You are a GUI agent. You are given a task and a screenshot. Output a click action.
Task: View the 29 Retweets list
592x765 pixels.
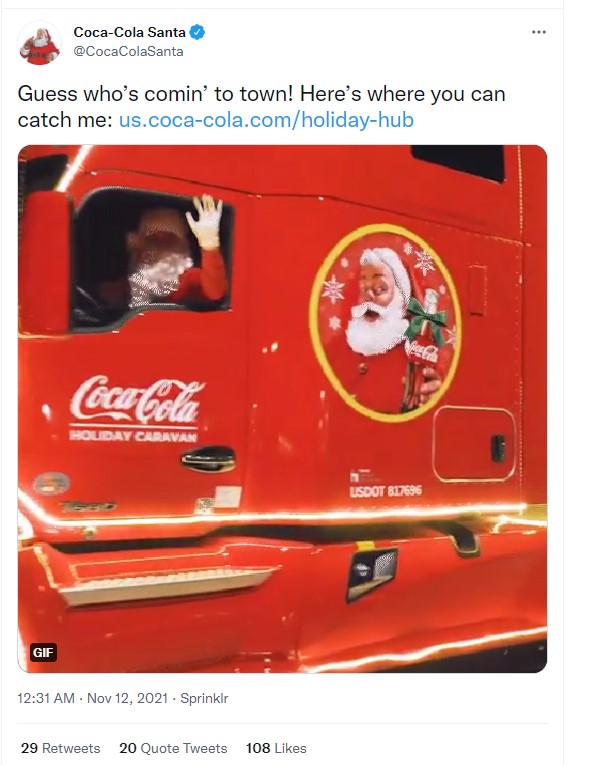point(61,748)
